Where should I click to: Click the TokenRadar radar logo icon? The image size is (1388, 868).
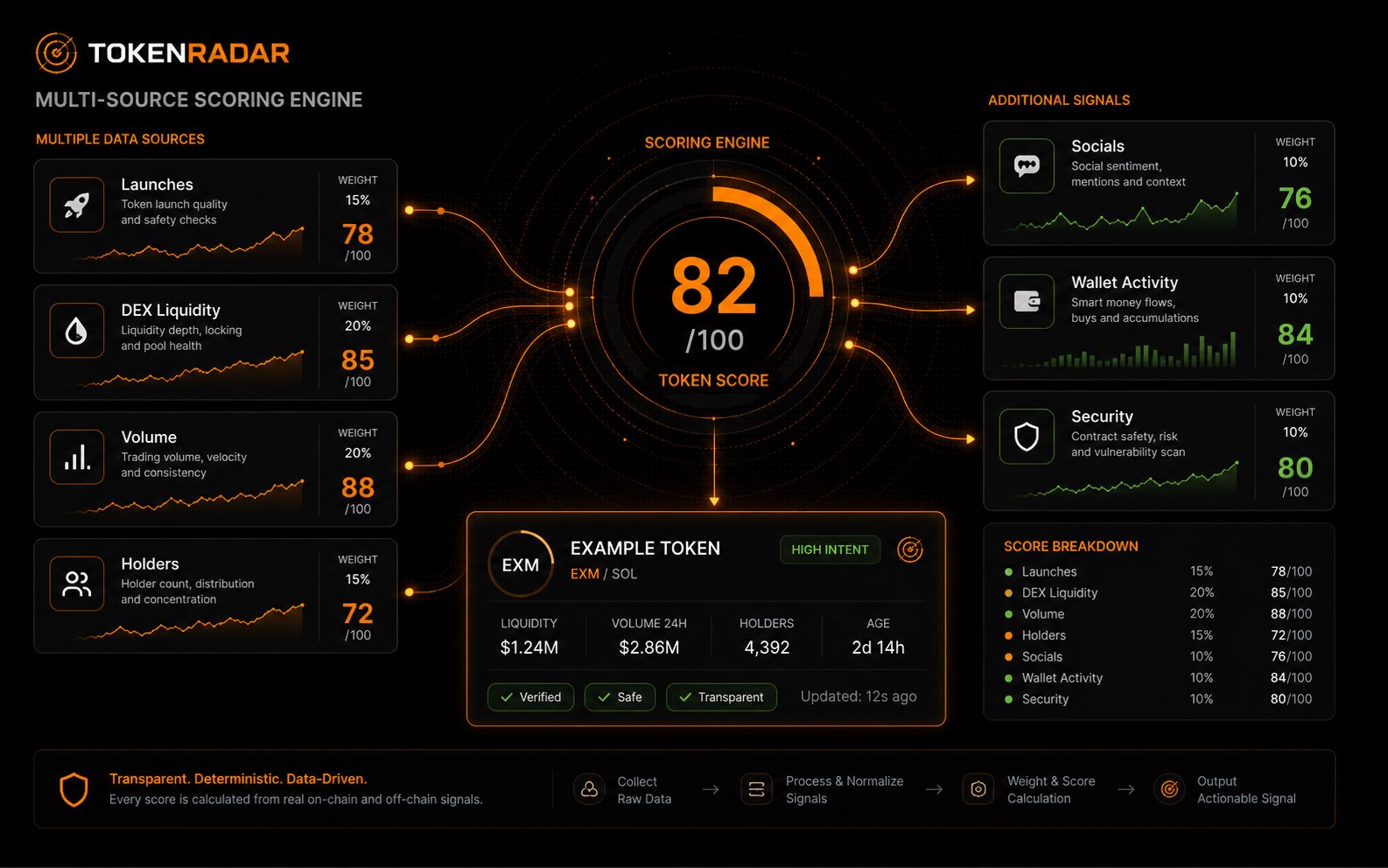pos(56,52)
